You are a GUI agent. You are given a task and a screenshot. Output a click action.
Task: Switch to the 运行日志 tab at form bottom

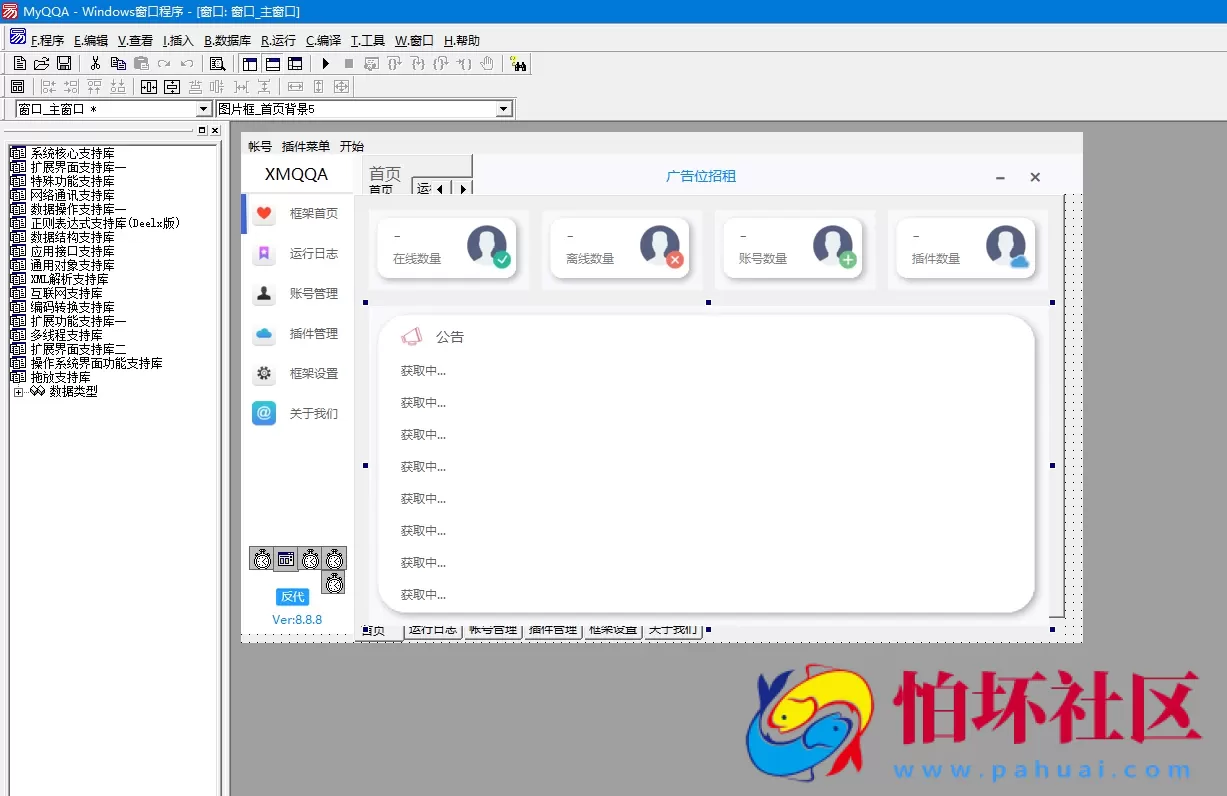432,631
